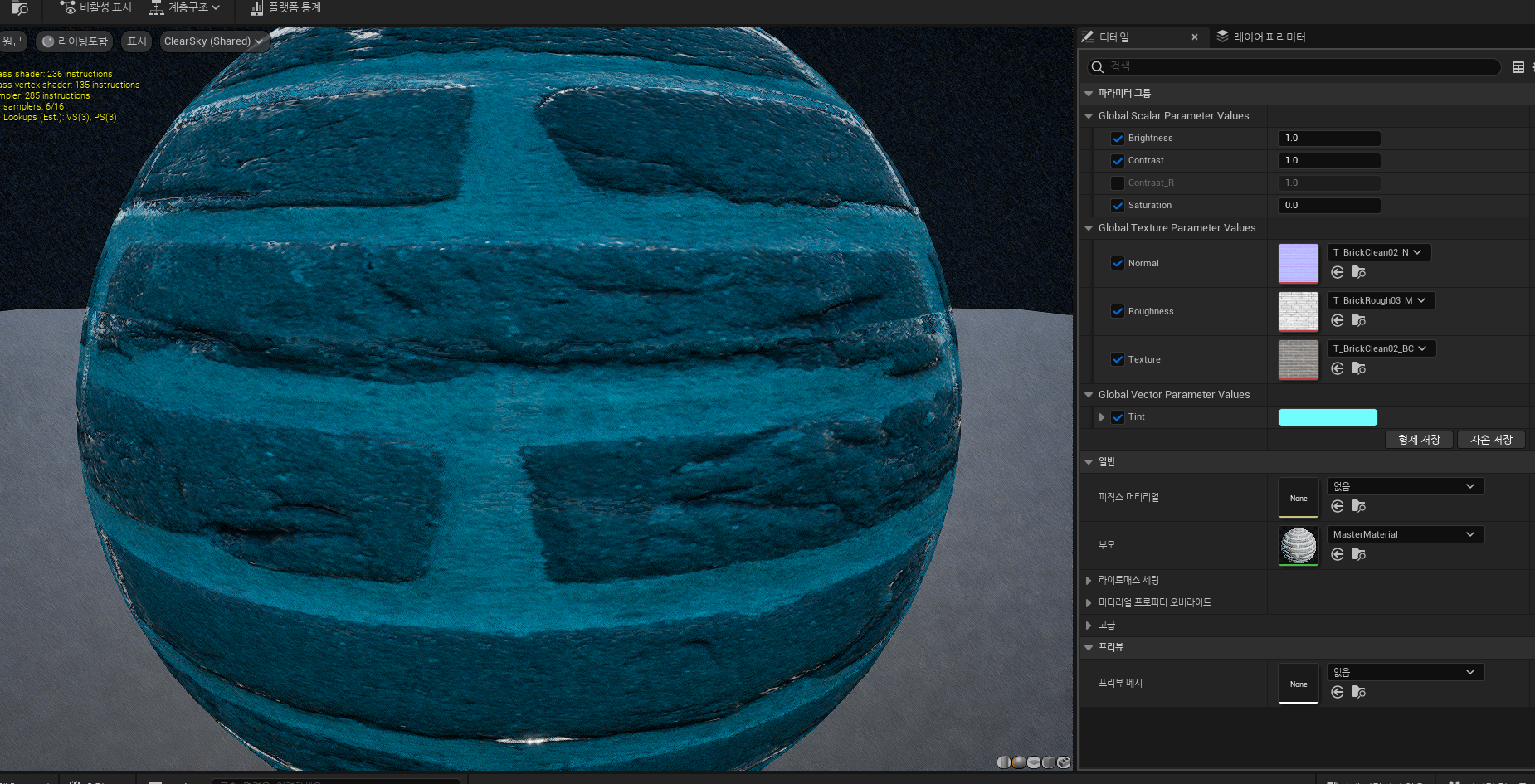Expand the 라이트매스 세팅 section

pos(1089,581)
